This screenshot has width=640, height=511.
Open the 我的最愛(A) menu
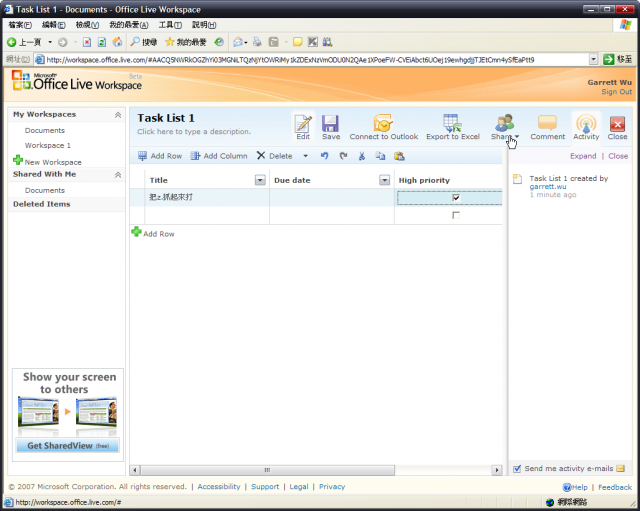[x=129, y=25]
